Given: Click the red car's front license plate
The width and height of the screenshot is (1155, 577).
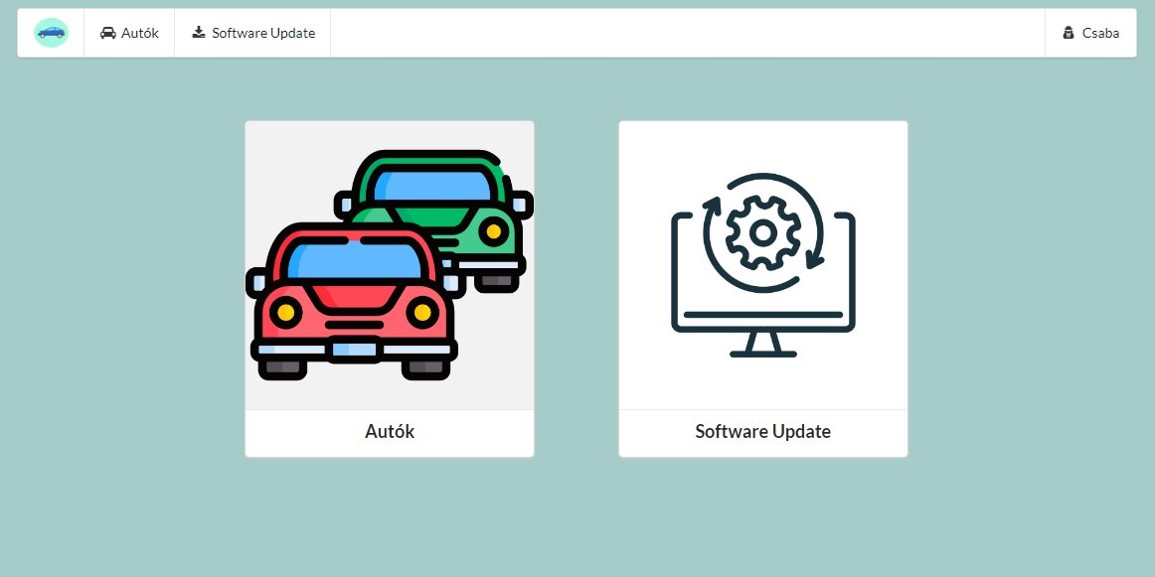Looking at the screenshot, I should (354, 349).
